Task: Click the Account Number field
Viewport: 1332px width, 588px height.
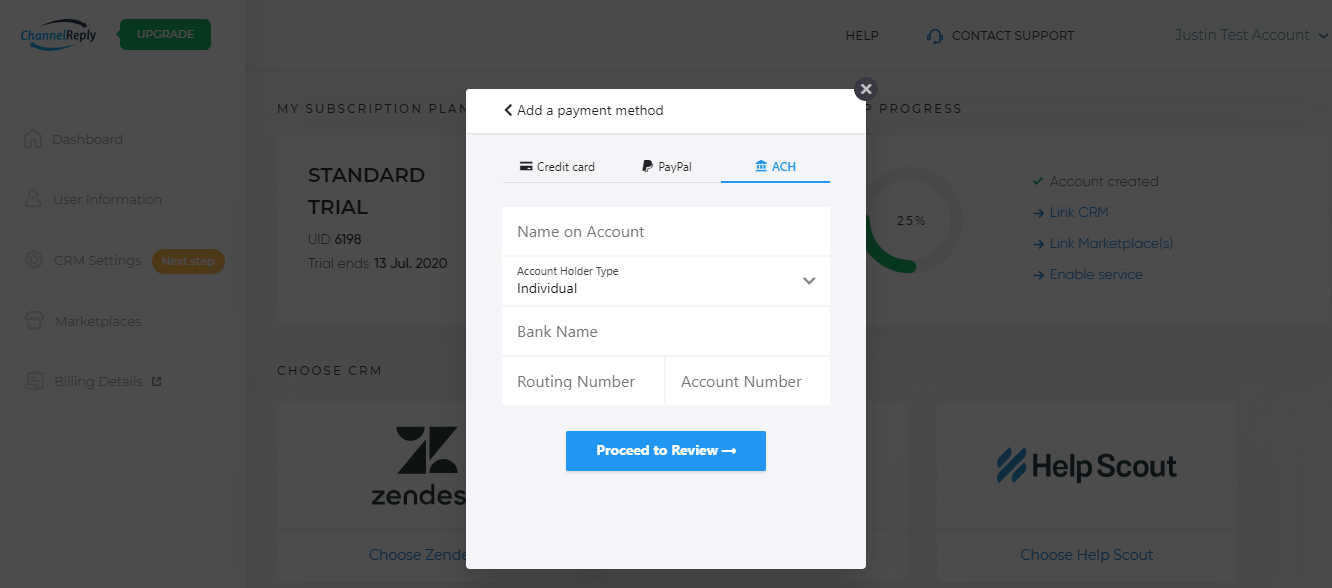Action: tap(748, 381)
